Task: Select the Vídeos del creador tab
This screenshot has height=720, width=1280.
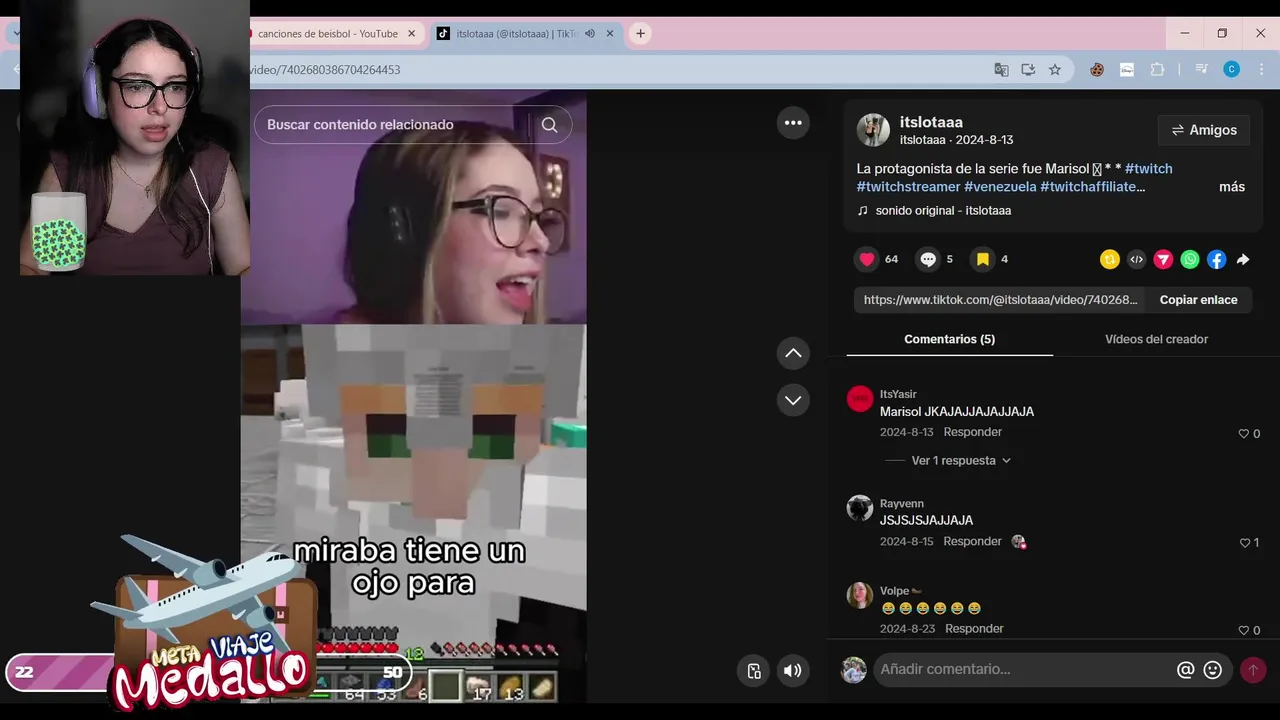Action: tap(1157, 339)
